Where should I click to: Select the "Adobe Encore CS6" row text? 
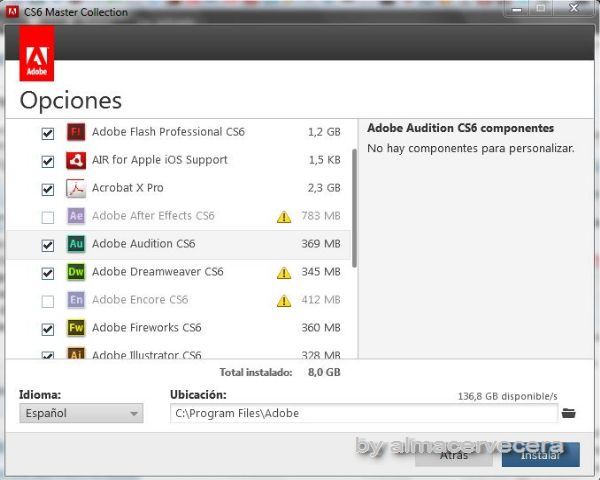click(140, 300)
